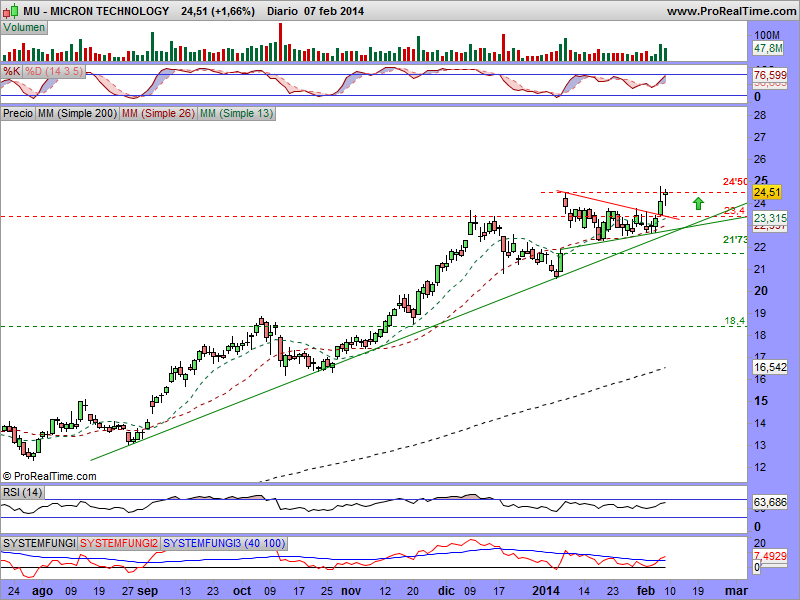Click the green up arrow on the price chart

(x=698, y=204)
